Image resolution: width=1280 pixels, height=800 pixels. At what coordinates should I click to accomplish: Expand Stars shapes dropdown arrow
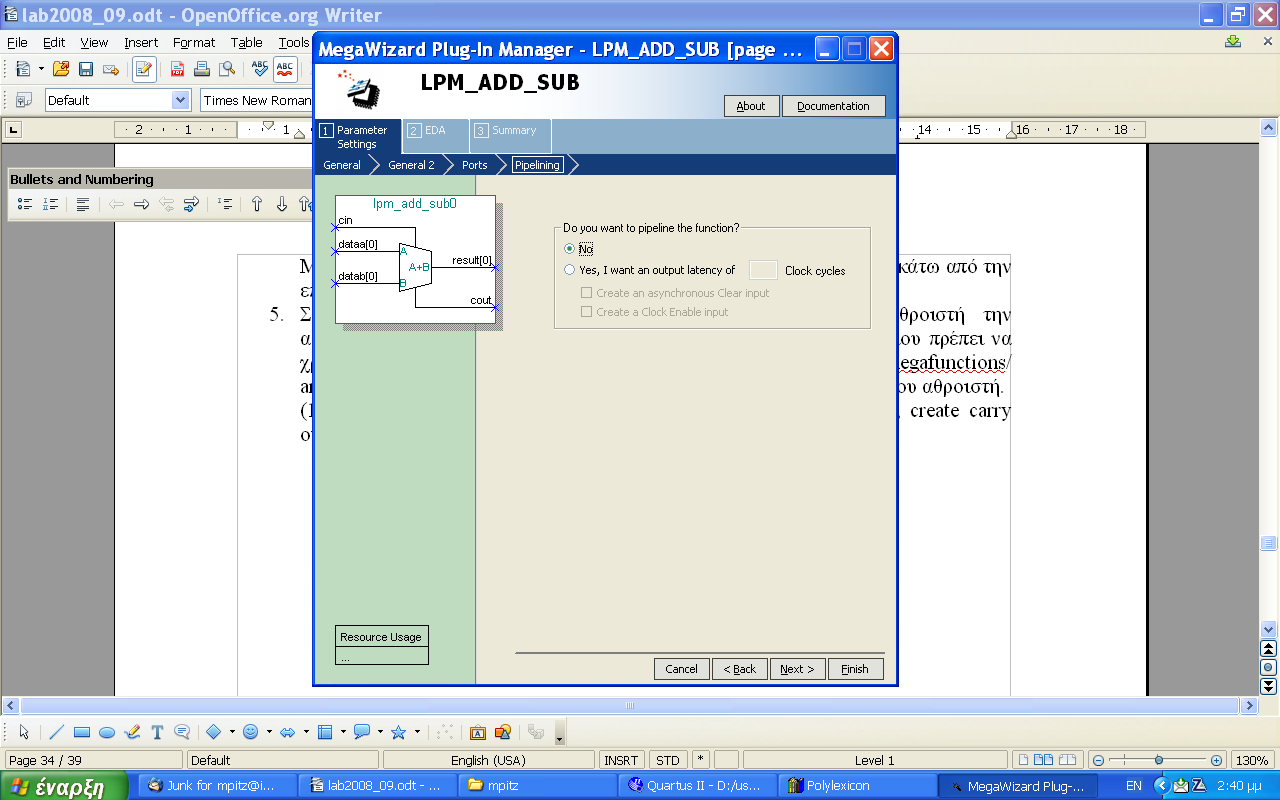(x=417, y=732)
